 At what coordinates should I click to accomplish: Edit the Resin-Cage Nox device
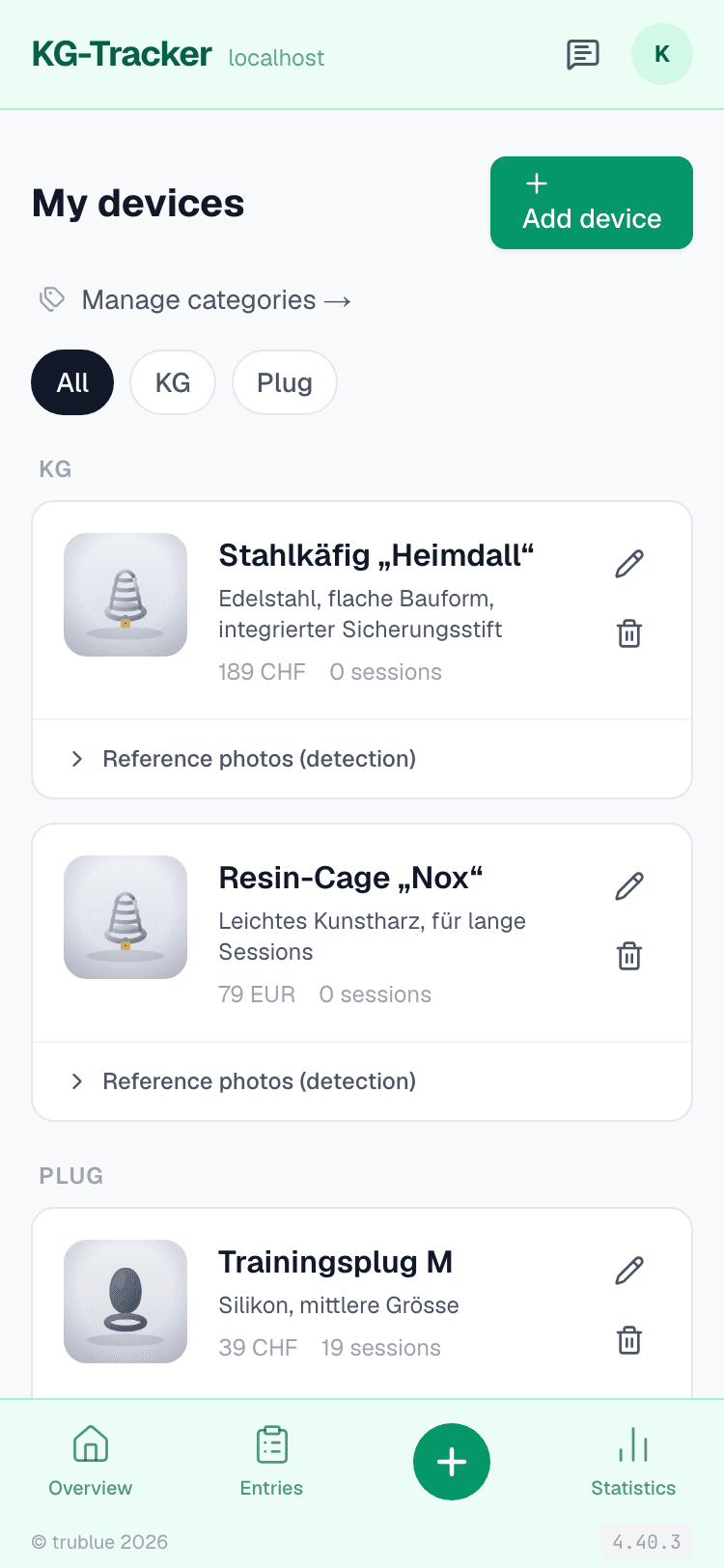(629, 885)
